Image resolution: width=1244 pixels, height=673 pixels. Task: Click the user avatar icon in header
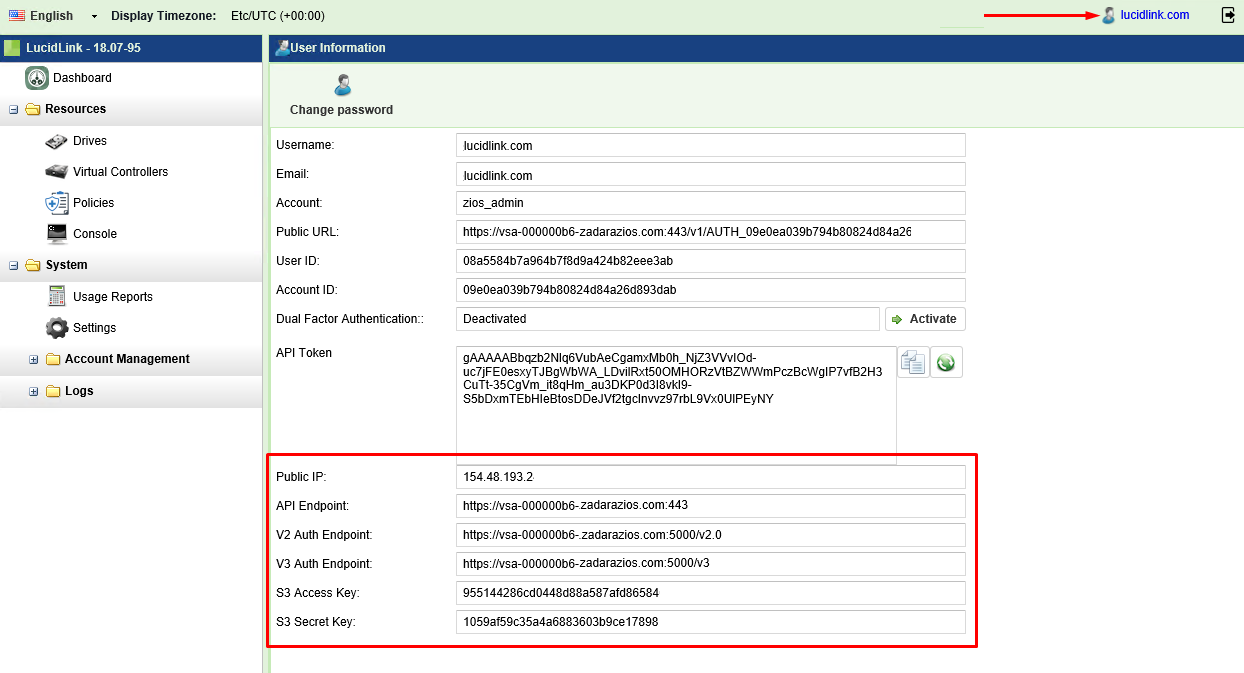point(1108,15)
